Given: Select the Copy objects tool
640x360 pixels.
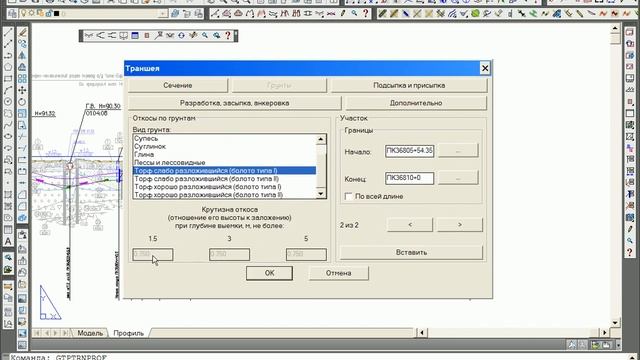Looking at the screenshot, I should tap(22, 44).
